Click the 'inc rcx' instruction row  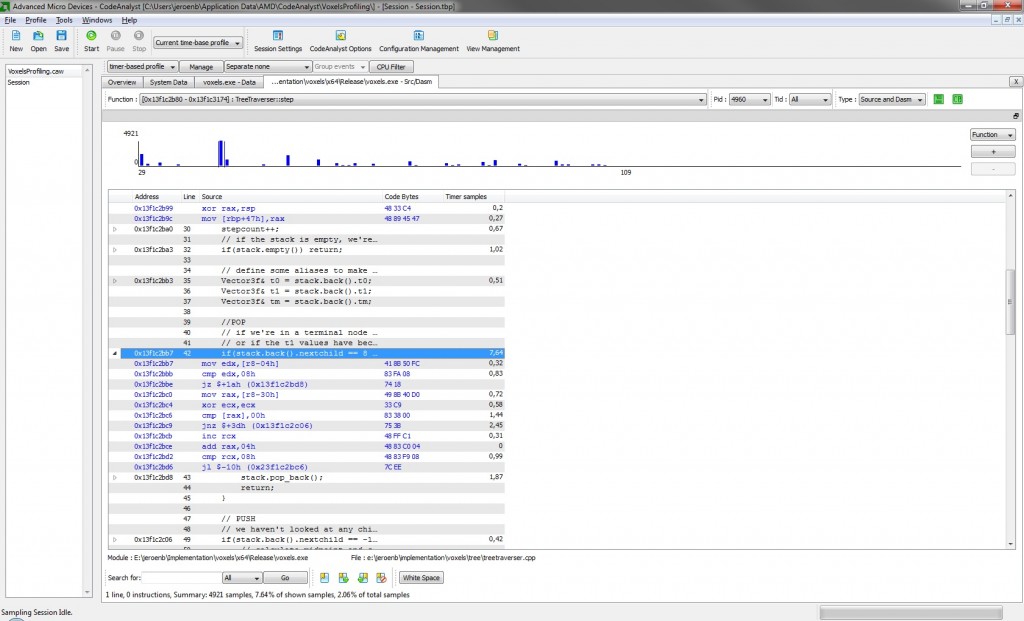tap(306, 436)
